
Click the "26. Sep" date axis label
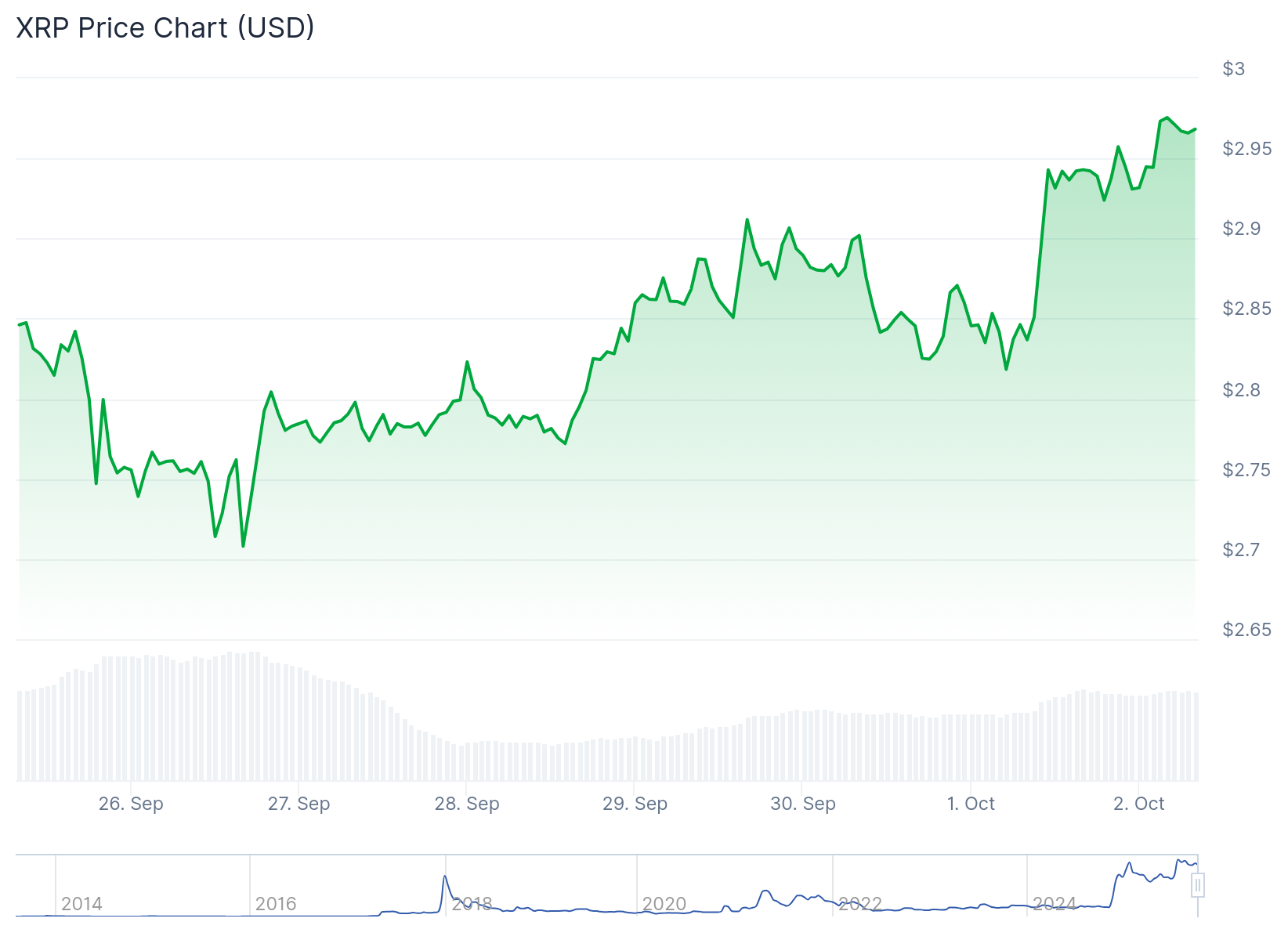pyautogui.click(x=131, y=804)
